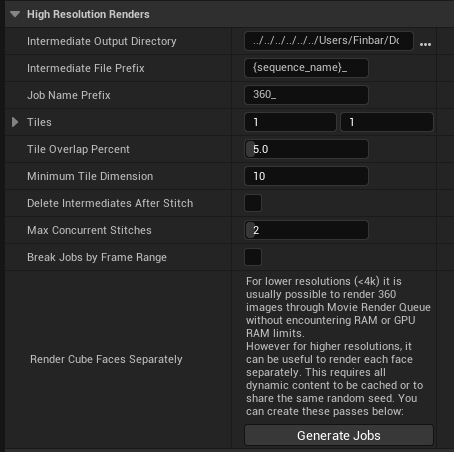
Task: Click the first Tiles value field
Action: pyautogui.click(x=290, y=122)
